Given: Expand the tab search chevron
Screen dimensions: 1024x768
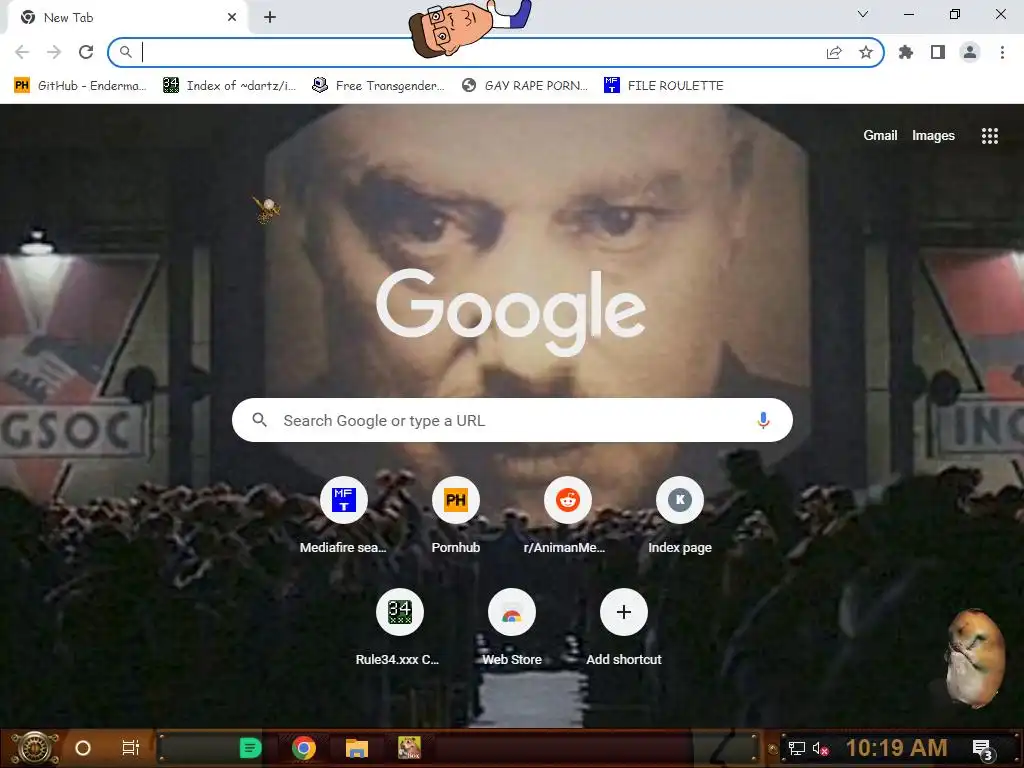Looking at the screenshot, I should coord(863,14).
